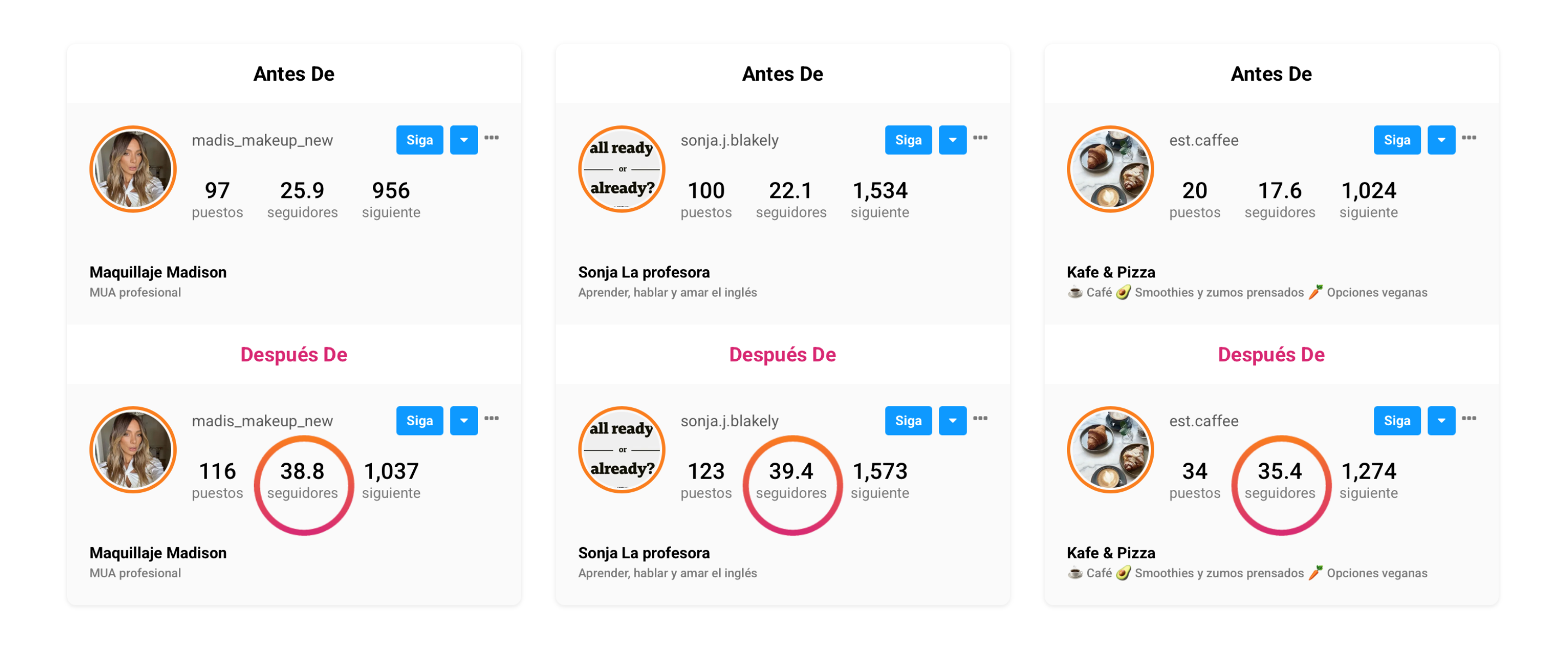The height and width of the screenshot is (653, 1568).
Task: Open the three-dots menu on est.caffee Después card
Action: 1469,419
